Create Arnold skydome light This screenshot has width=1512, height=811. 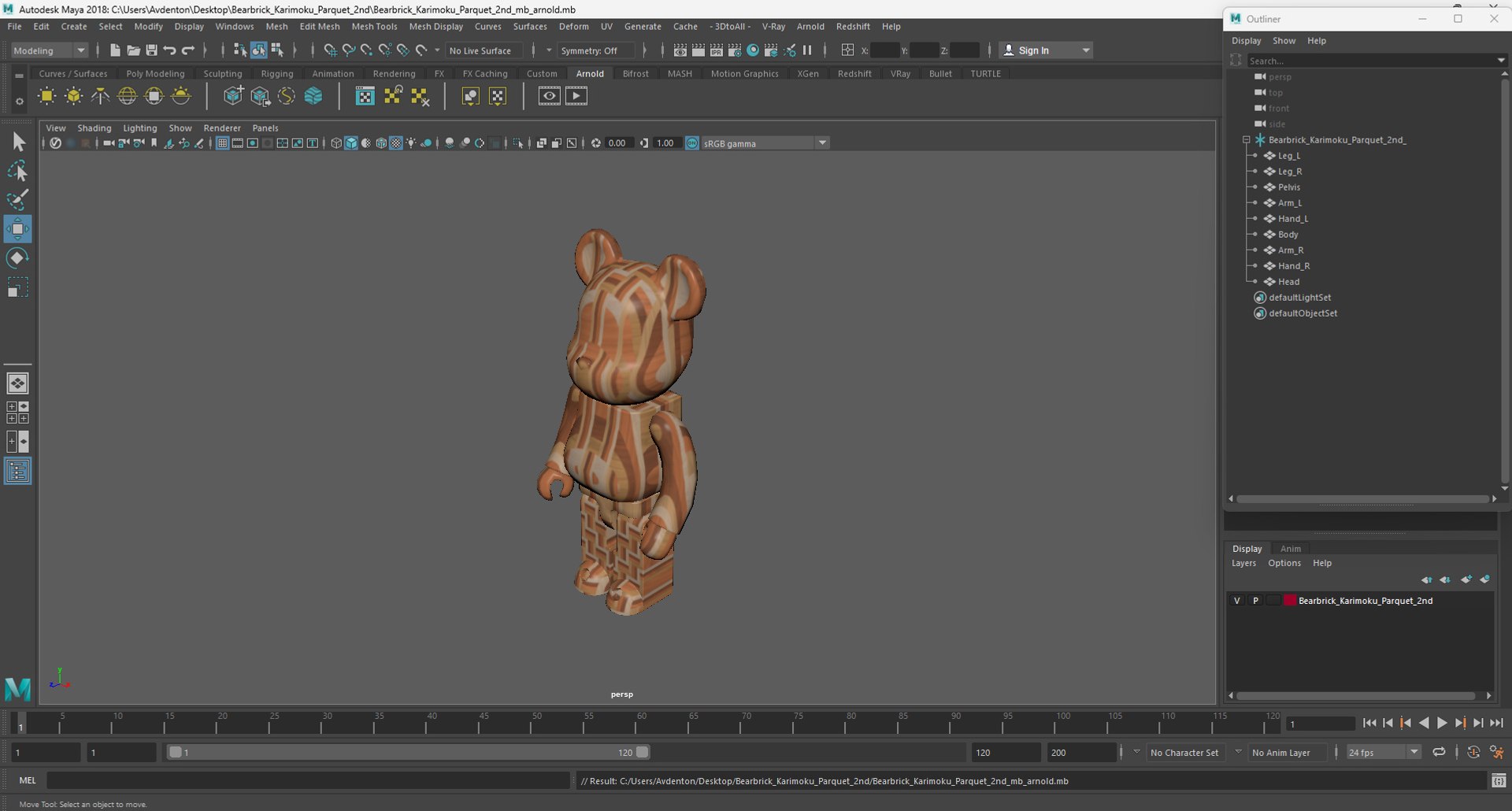tap(127, 96)
